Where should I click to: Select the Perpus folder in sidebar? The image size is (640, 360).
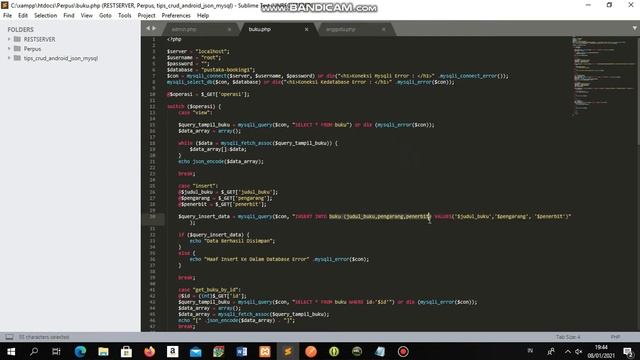[32, 49]
